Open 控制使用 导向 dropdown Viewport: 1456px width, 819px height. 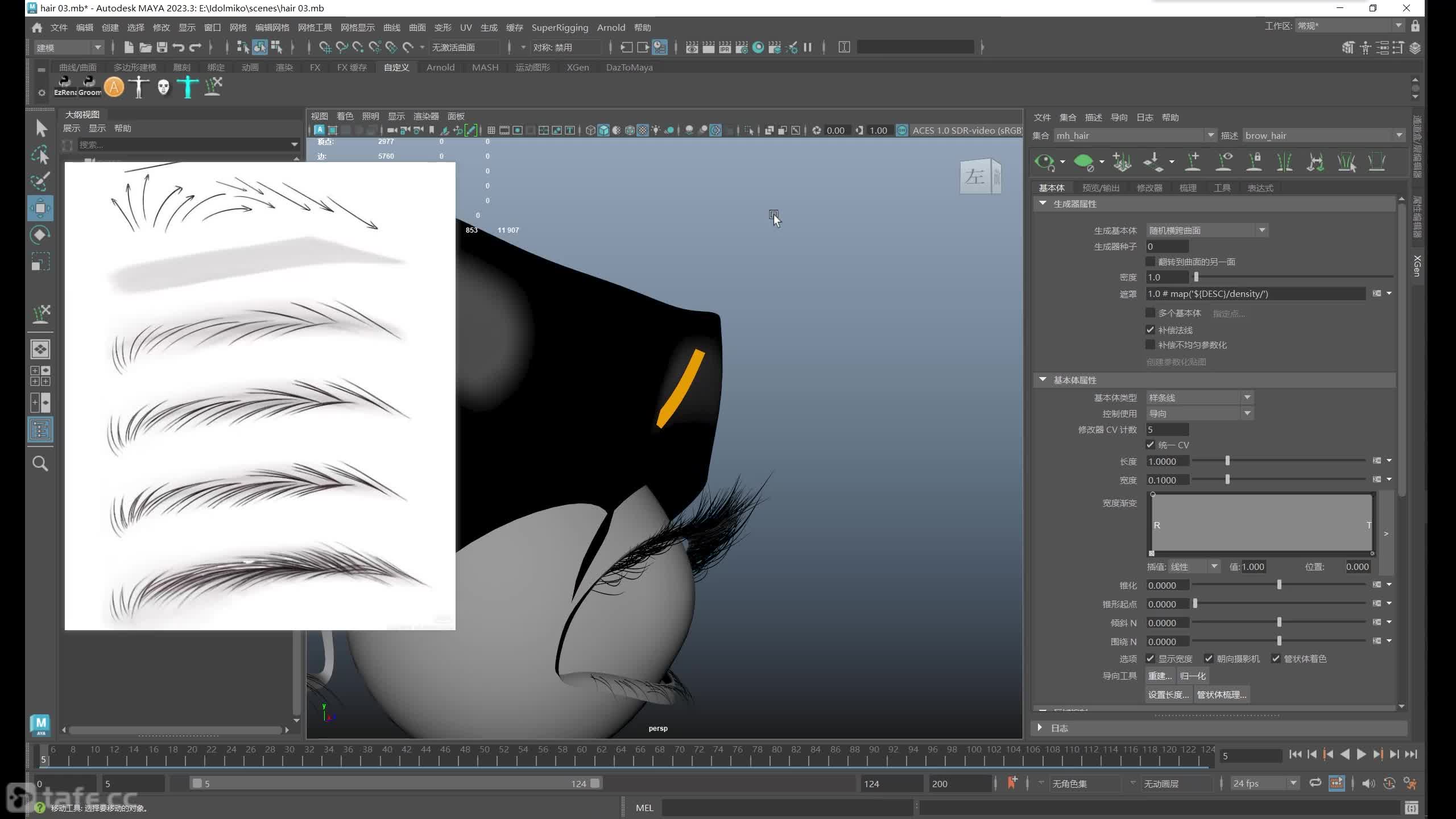1199,413
